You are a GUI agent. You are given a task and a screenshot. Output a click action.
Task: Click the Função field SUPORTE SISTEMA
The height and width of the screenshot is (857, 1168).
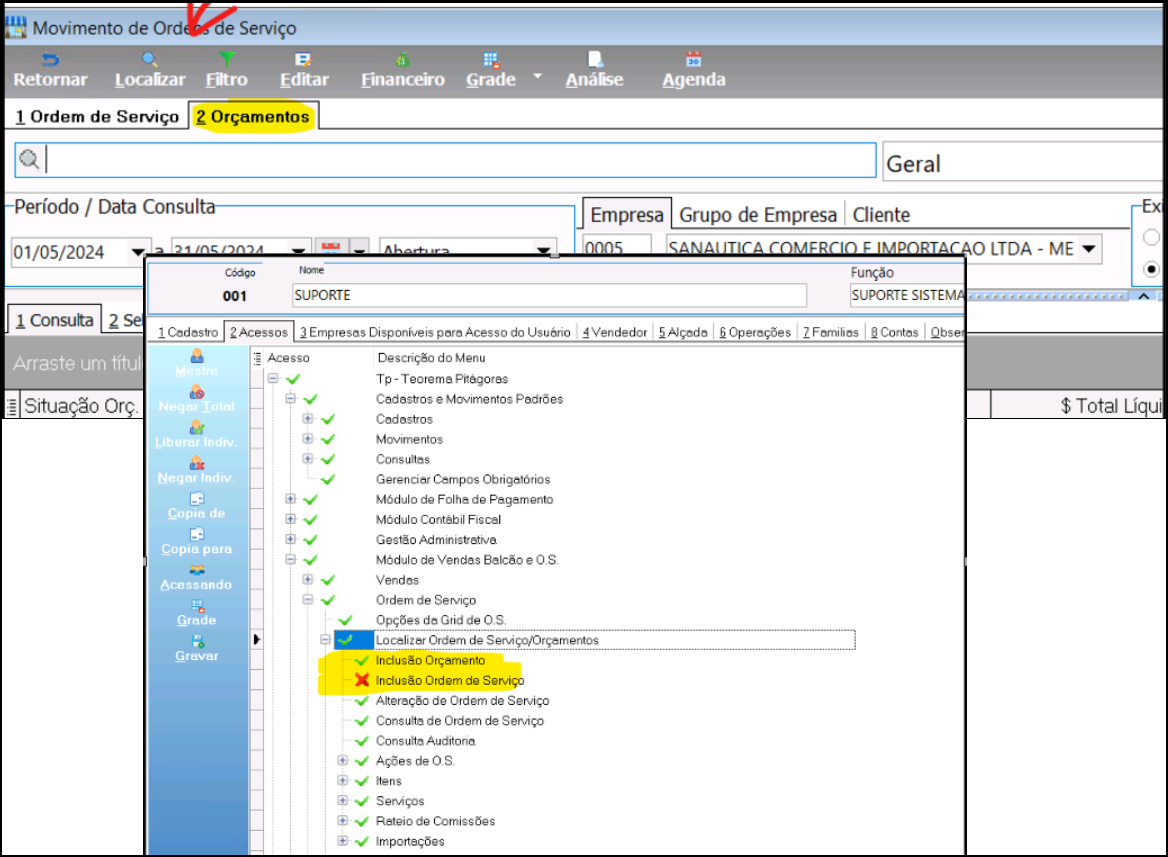pos(907,295)
